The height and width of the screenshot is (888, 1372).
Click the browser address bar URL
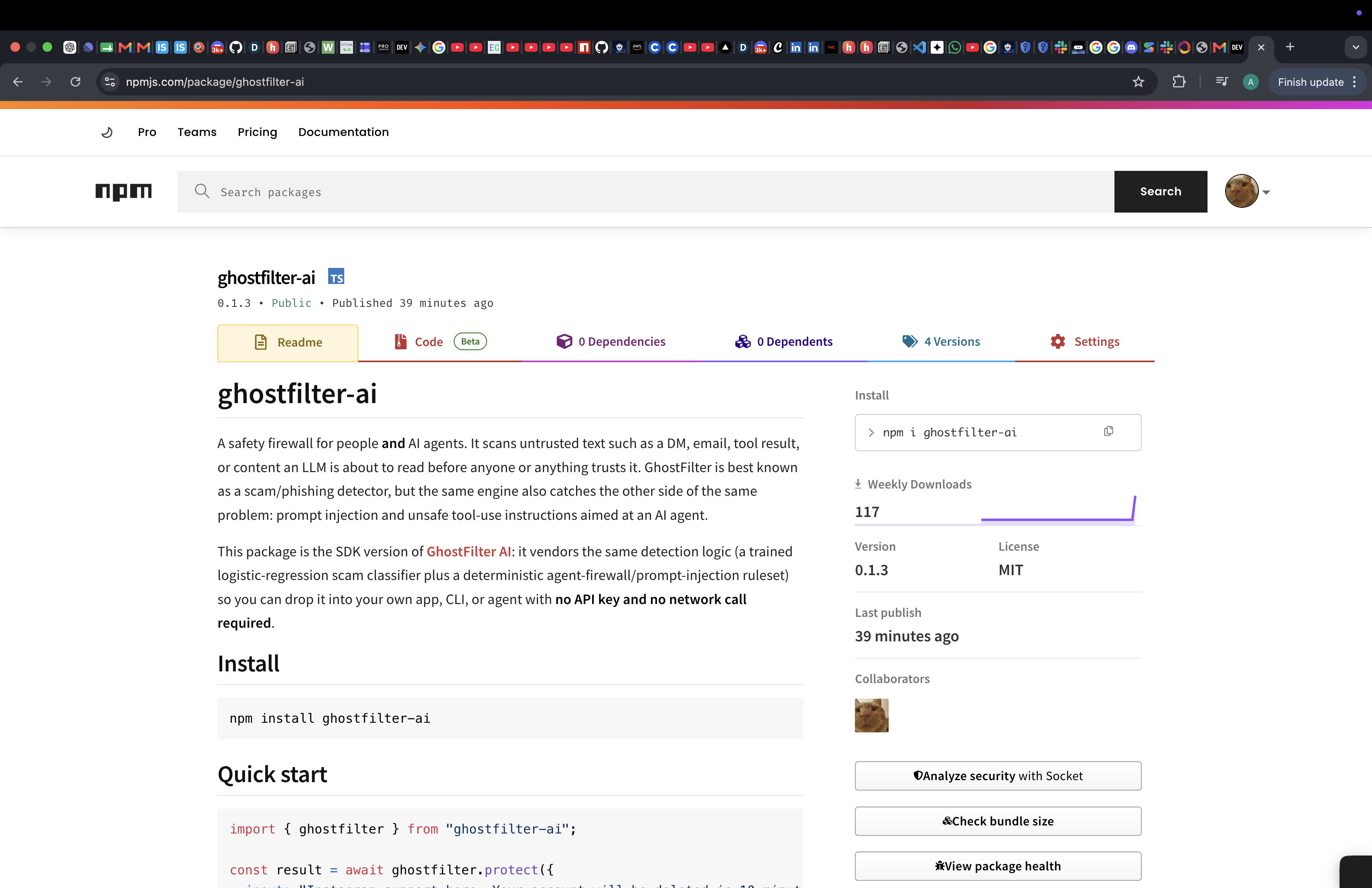point(215,82)
